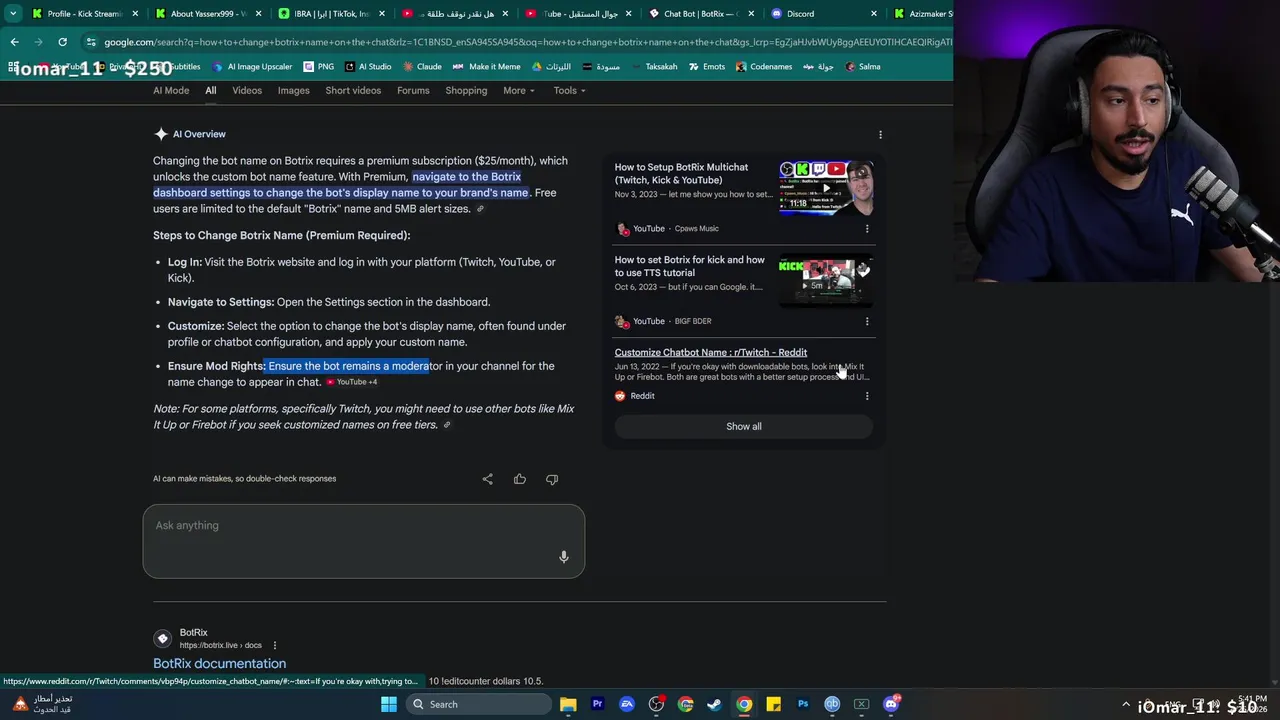Select the Forums search filter
This screenshot has height=720, width=1280.
pos(413,90)
